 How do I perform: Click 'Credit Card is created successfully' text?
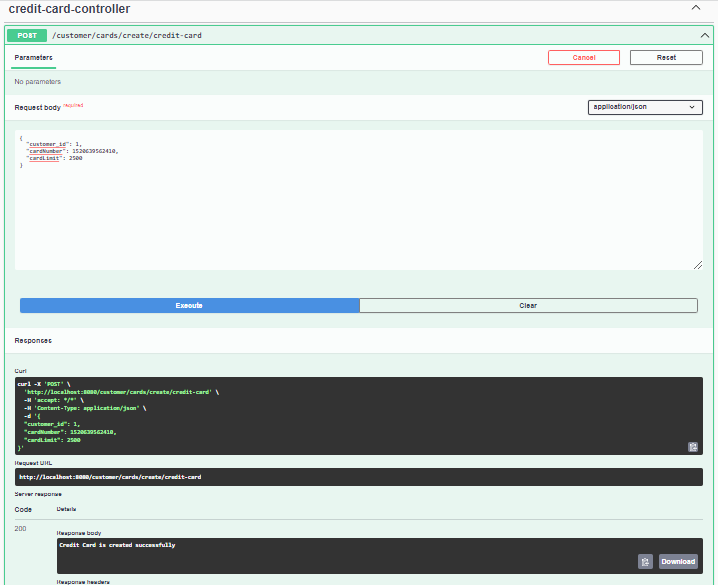click(117, 545)
